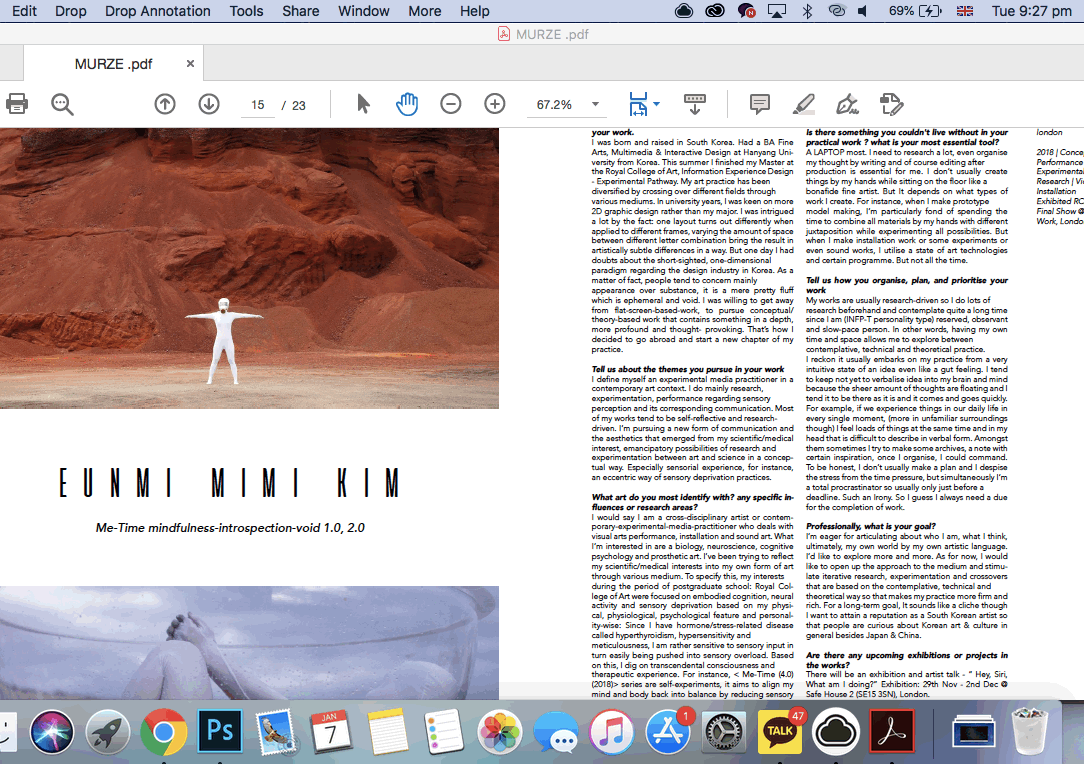Zoom in with plus button

point(494,104)
